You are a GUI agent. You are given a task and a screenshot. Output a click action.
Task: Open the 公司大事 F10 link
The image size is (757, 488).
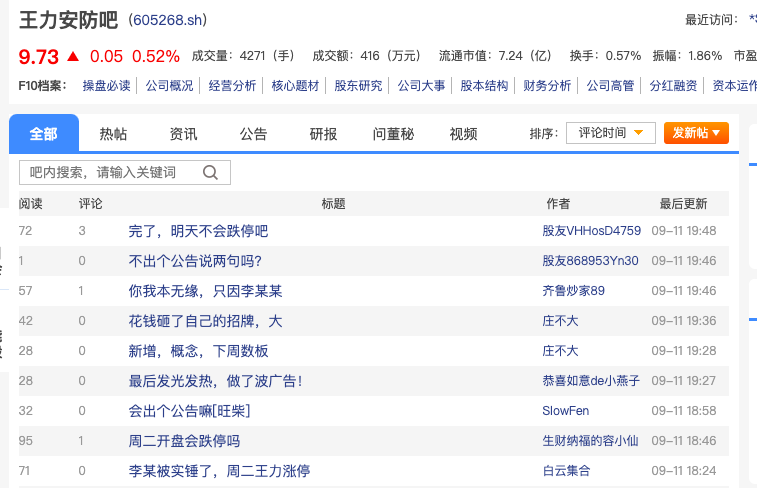(421, 86)
